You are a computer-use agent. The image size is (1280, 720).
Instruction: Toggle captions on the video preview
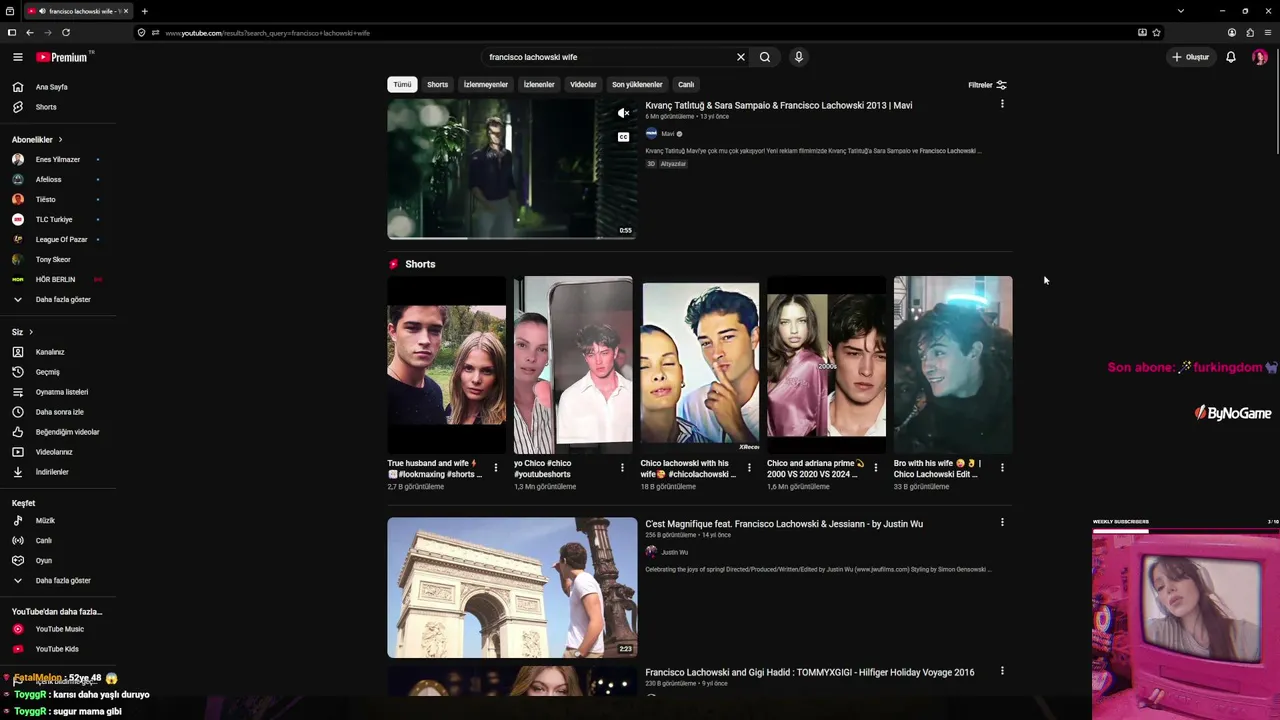623,137
